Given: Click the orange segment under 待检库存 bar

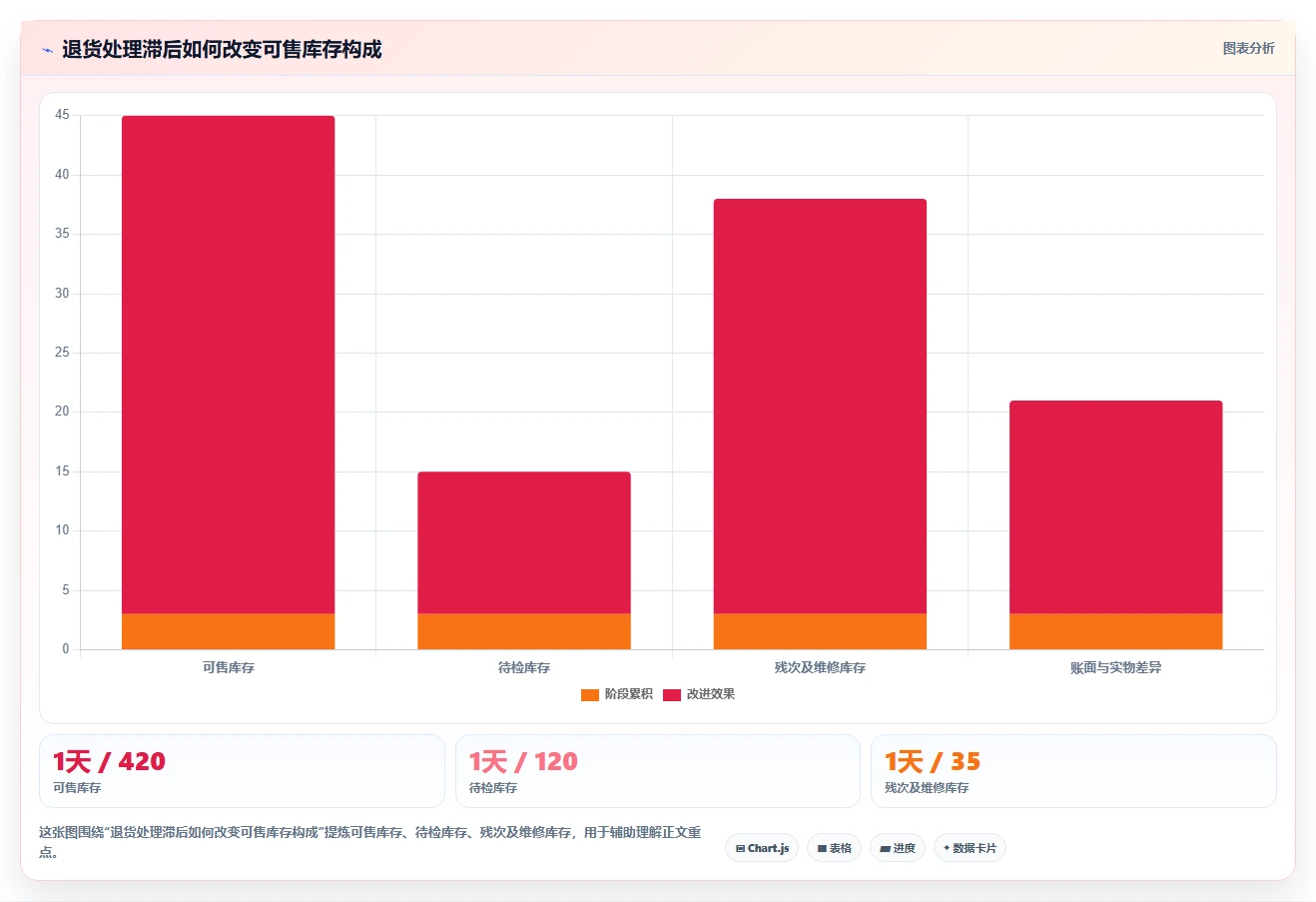Looking at the screenshot, I should pos(524,631).
